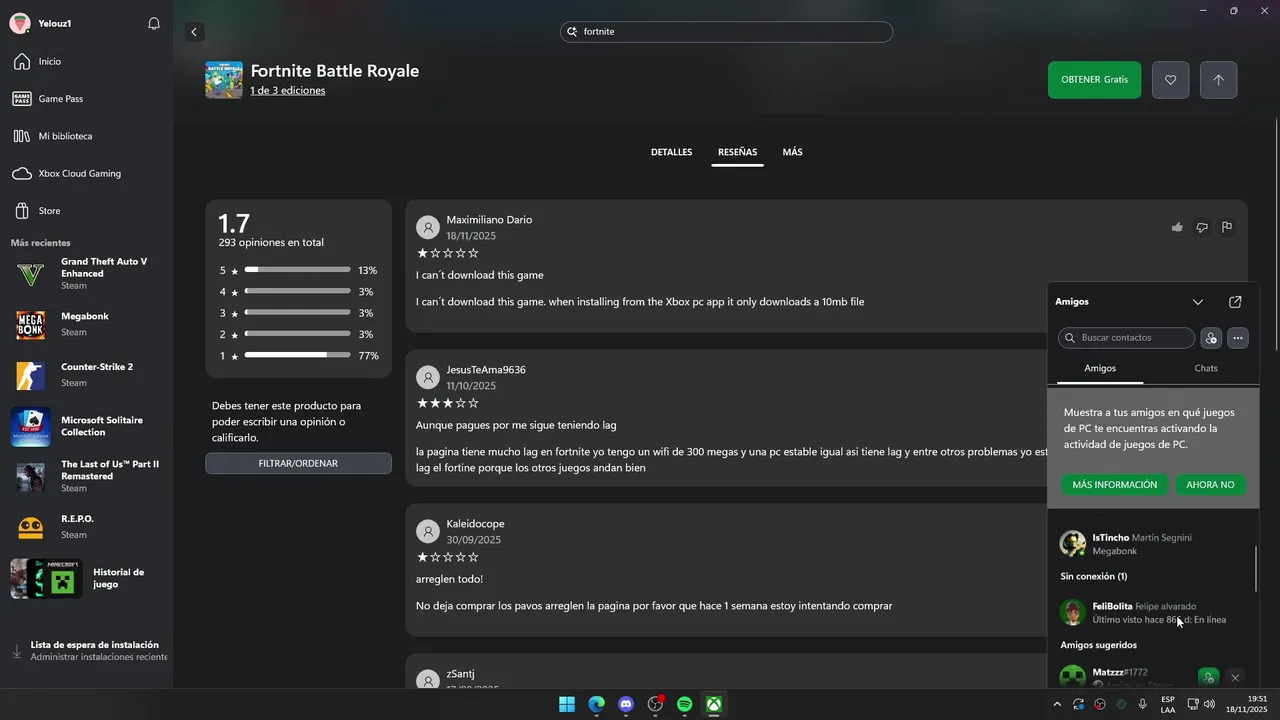This screenshot has height=720, width=1280.
Task: Select the Amigos tab in friends panel
Action: [x=1100, y=369]
